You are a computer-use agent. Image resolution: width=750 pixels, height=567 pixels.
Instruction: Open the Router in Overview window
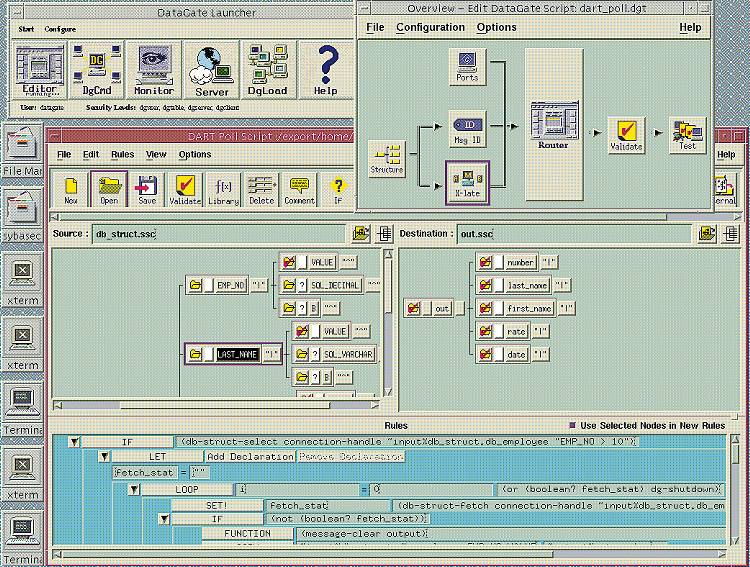(554, 125)
